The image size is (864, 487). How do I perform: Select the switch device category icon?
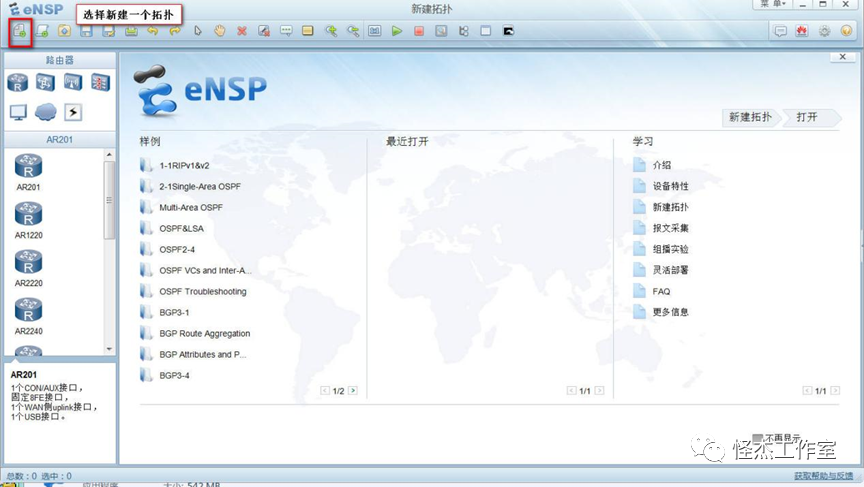point(45,83)
